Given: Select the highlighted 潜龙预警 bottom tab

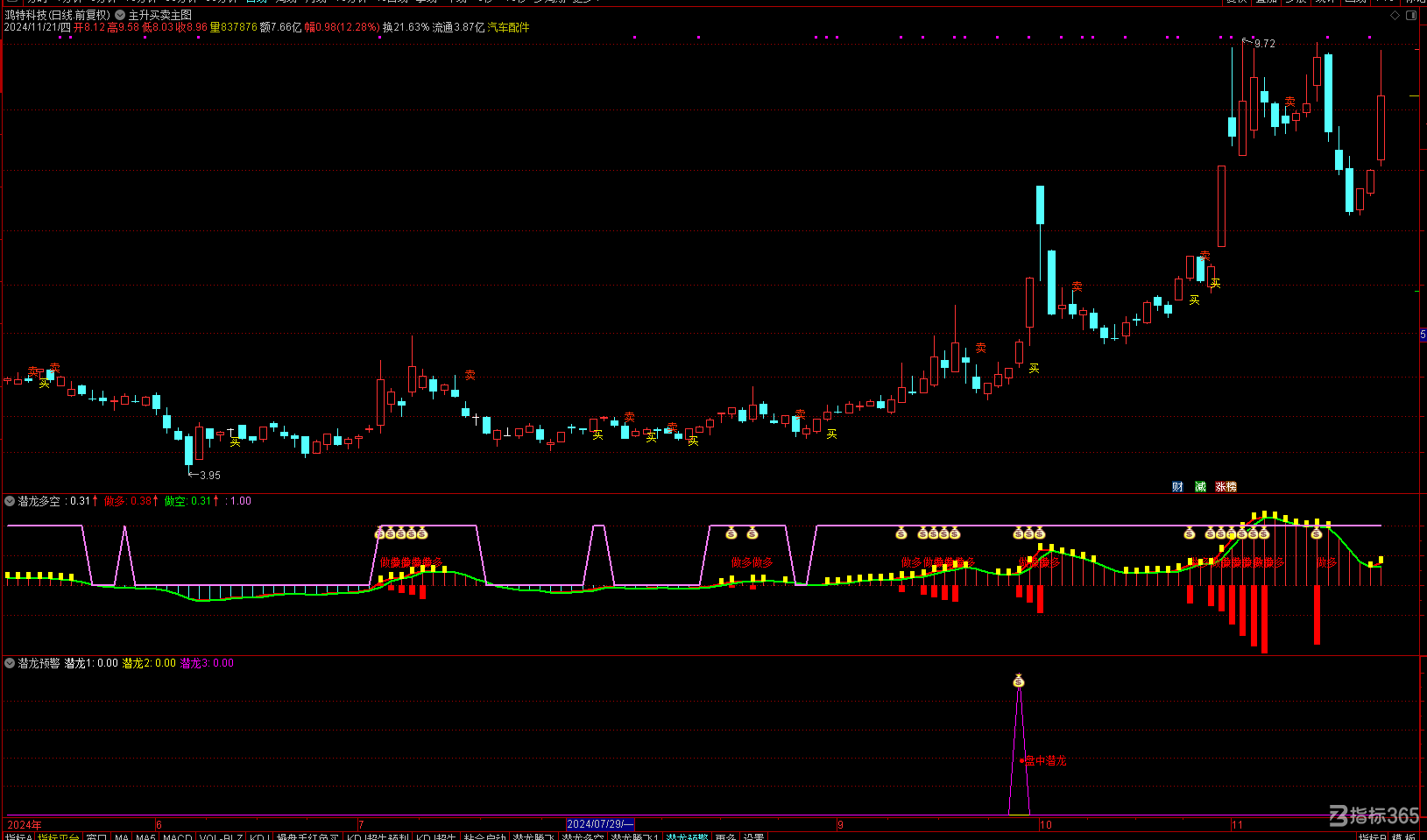Looking at the screenshot, I should point(688,837).
